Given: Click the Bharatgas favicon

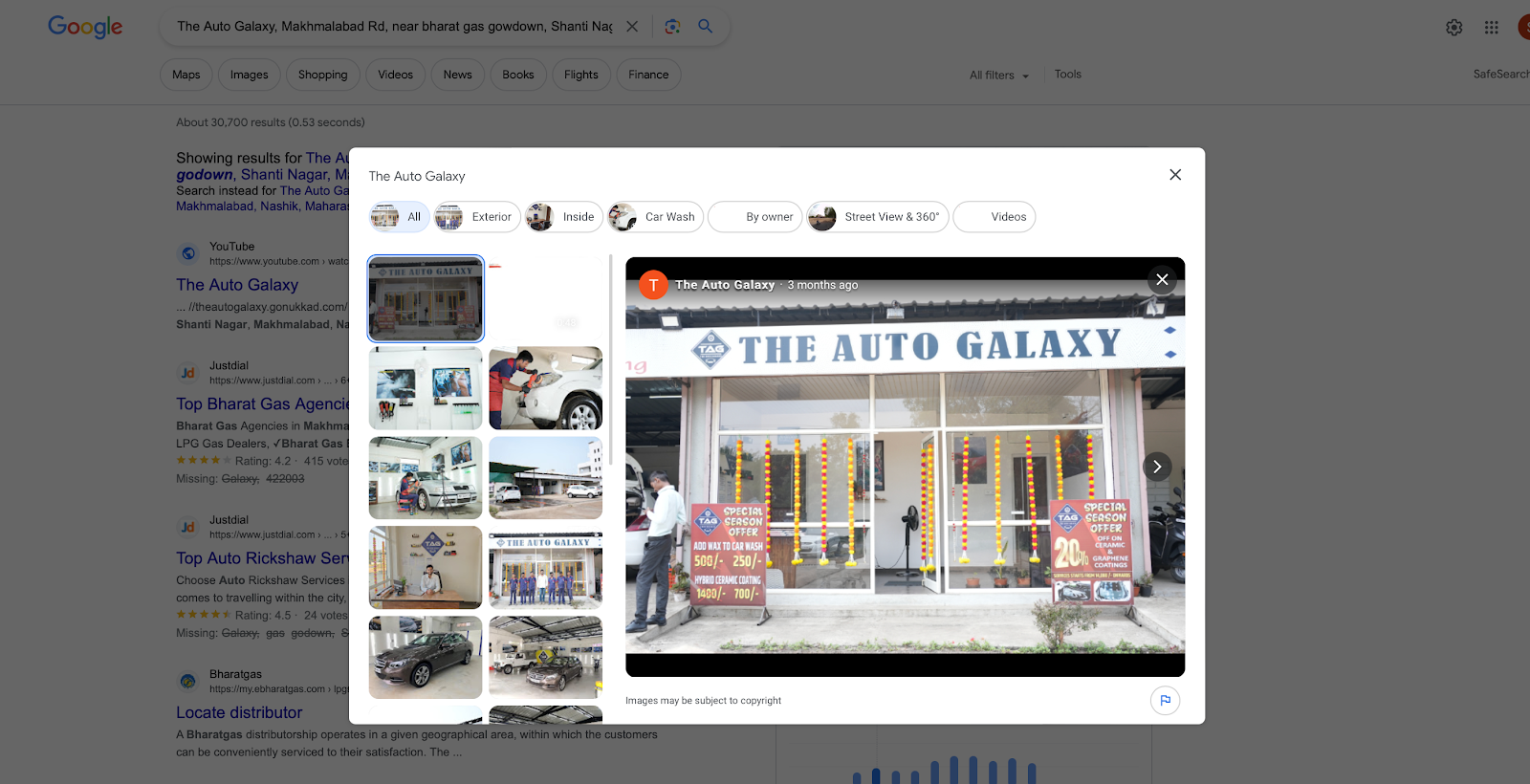Looking at the screenshot, I should (188, 682).
